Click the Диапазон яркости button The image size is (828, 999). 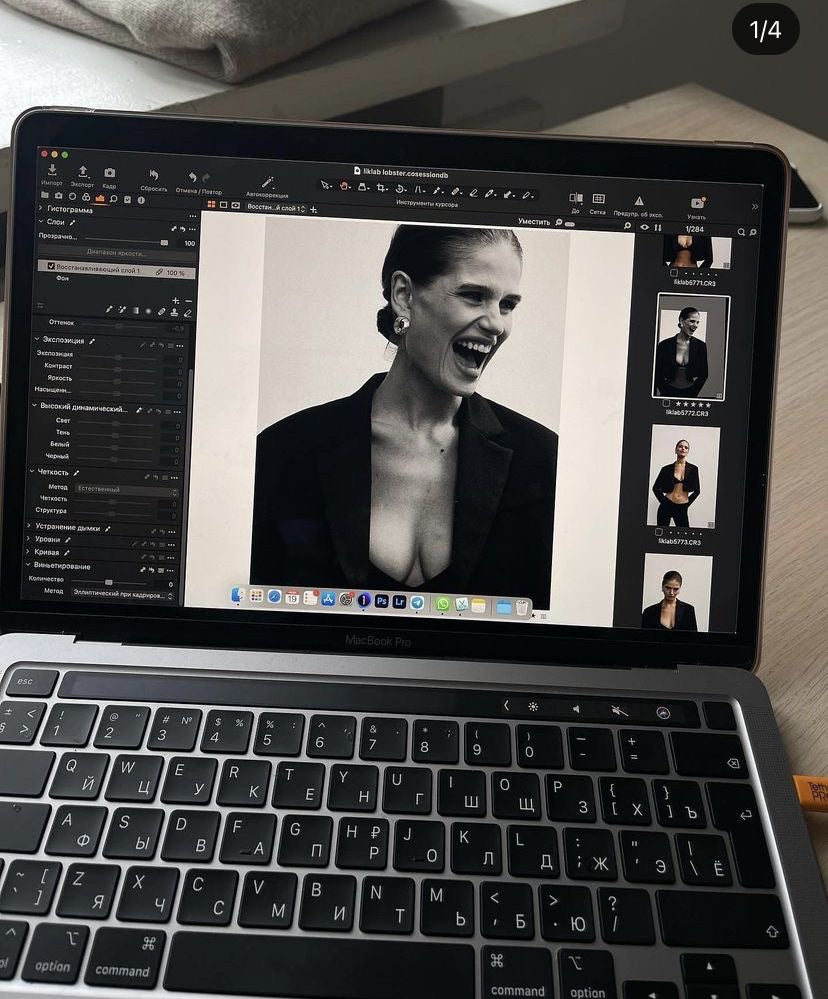(115, 253)
